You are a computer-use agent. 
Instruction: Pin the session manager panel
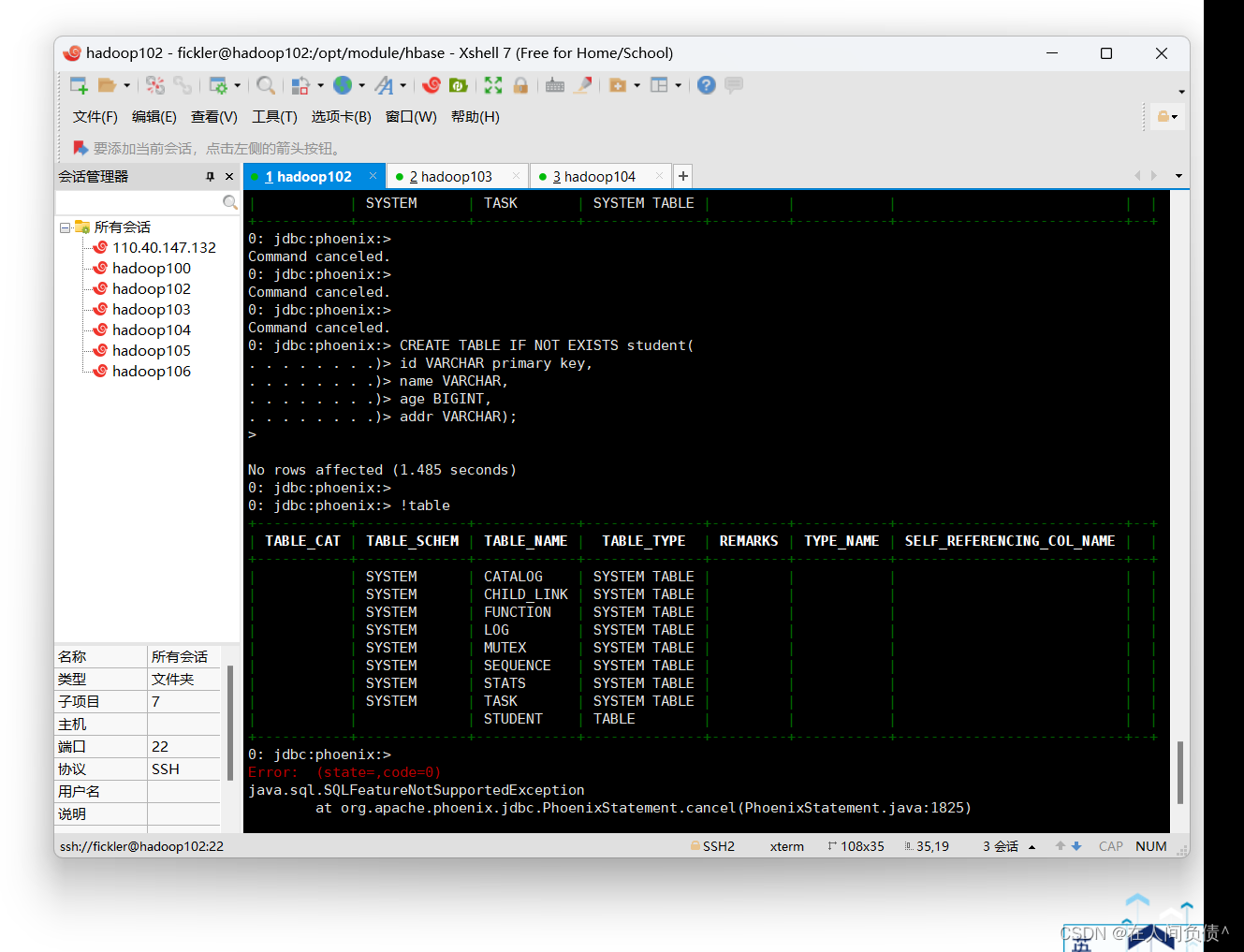click(x=211, y=176)
